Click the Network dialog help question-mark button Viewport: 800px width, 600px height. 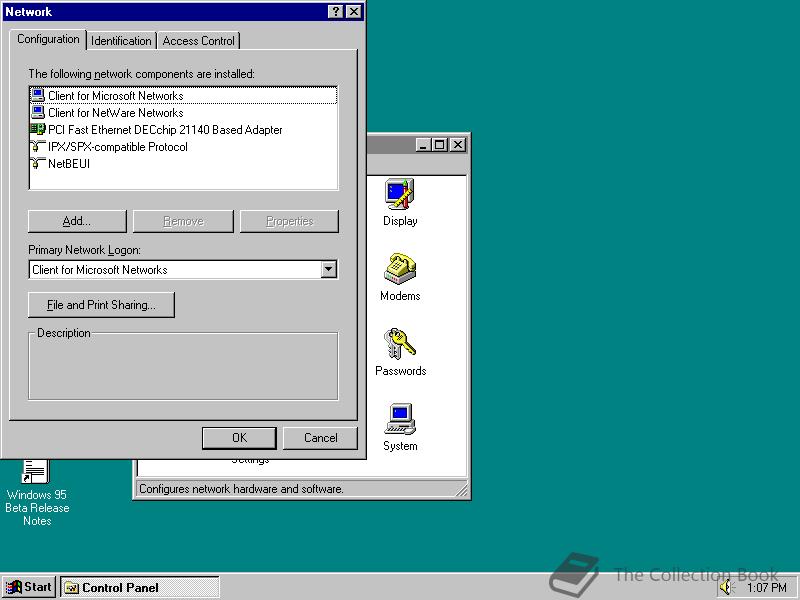pyautogui.click(x=335, y=12)
